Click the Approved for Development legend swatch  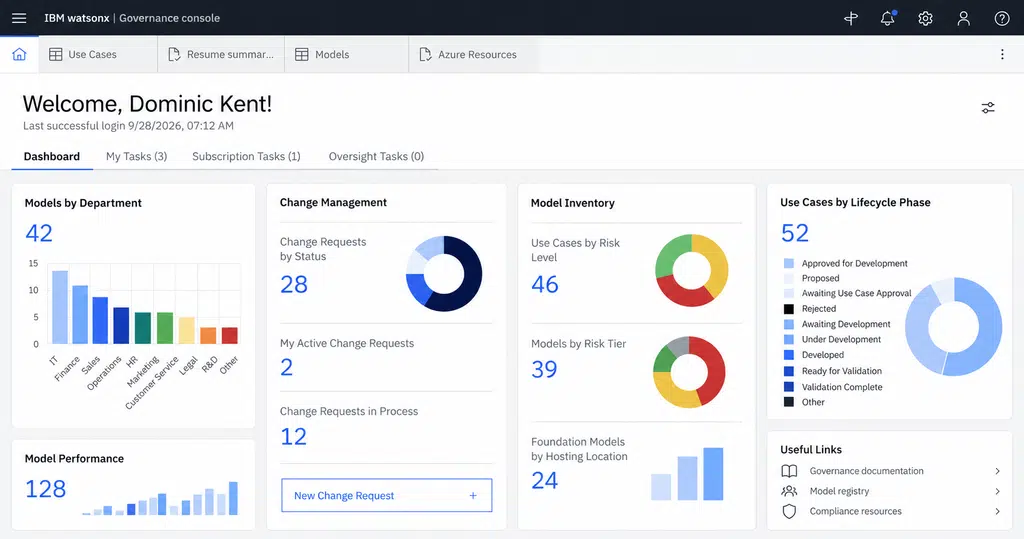tap(789, 263)
